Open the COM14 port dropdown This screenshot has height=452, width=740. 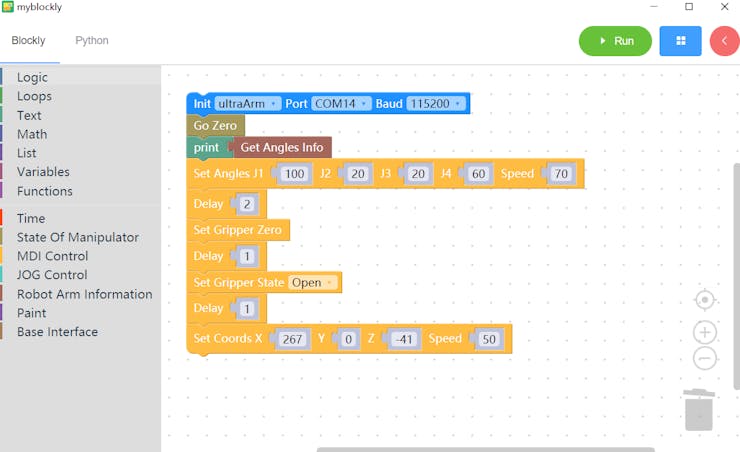coord(341,103)
